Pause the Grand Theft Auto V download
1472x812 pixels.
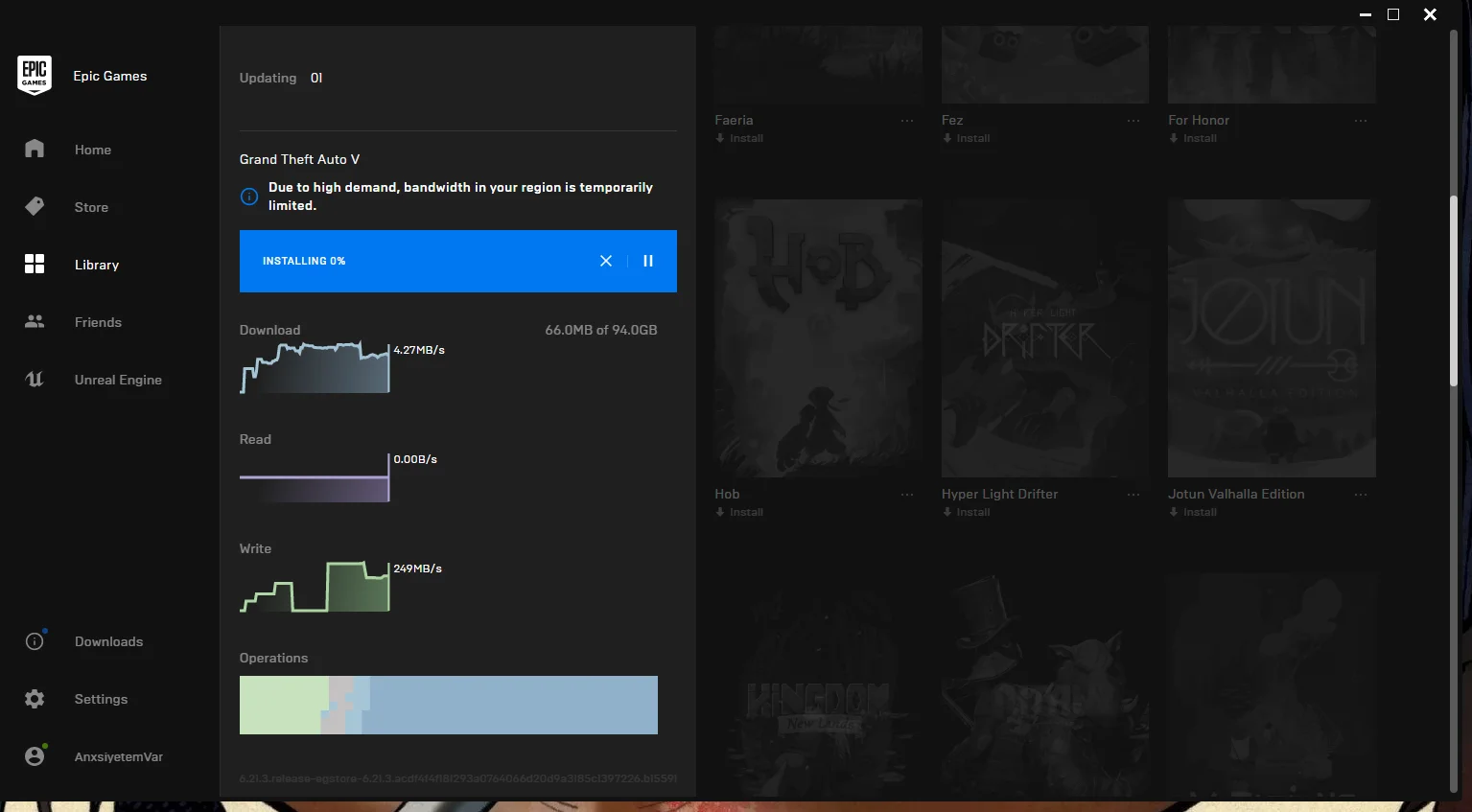tap(648, 261)
